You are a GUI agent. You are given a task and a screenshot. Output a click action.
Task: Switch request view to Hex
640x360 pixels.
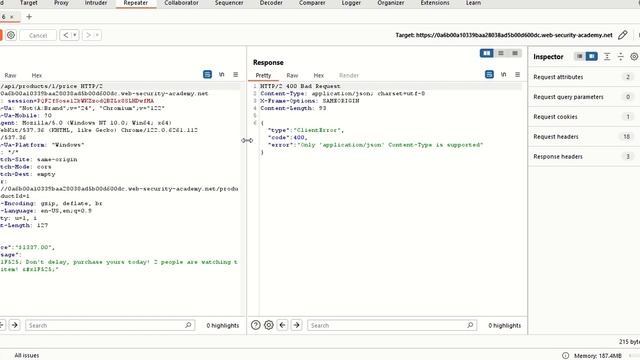37,76
